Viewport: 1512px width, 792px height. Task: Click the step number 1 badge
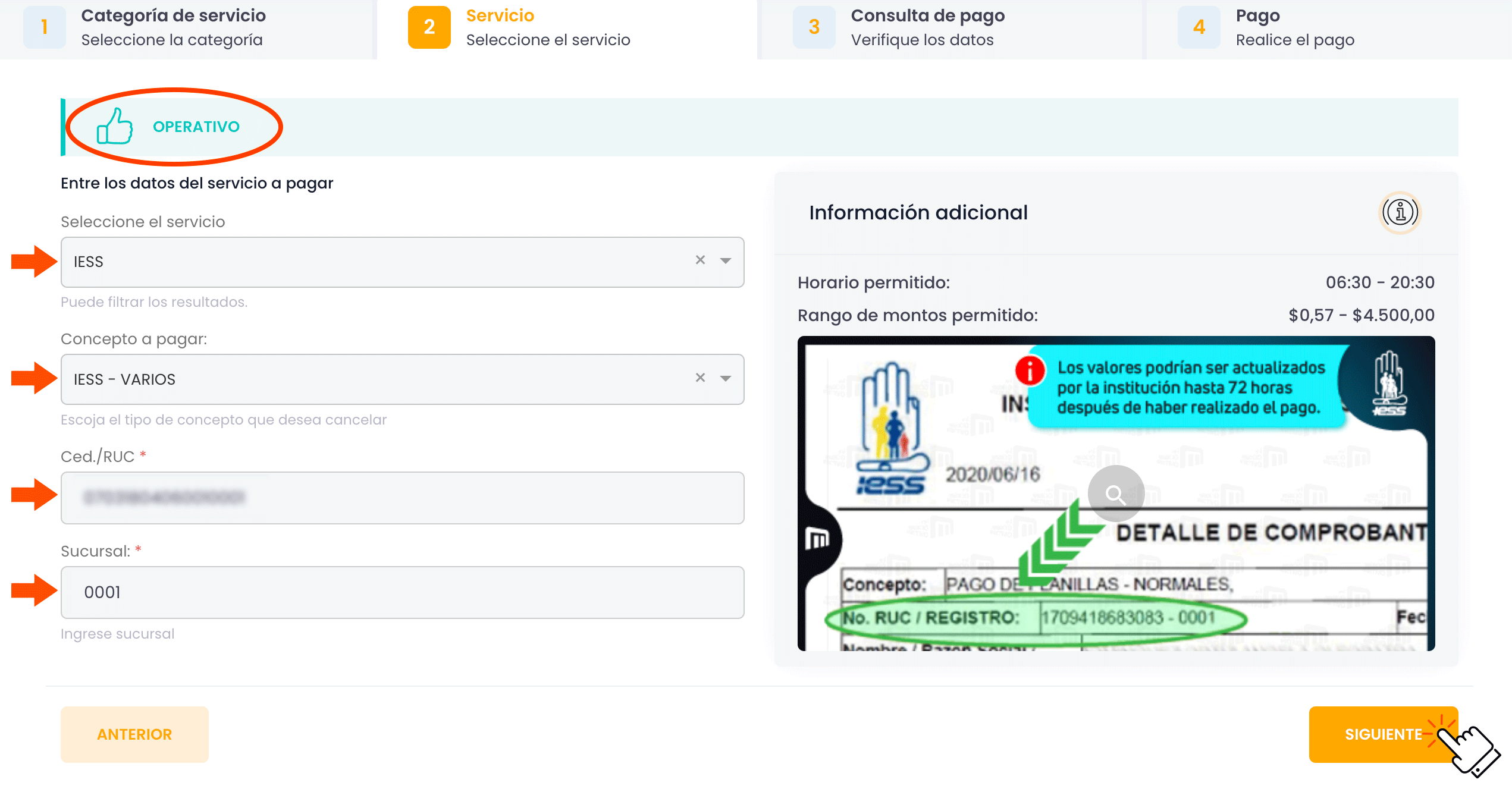coord(44,27)
